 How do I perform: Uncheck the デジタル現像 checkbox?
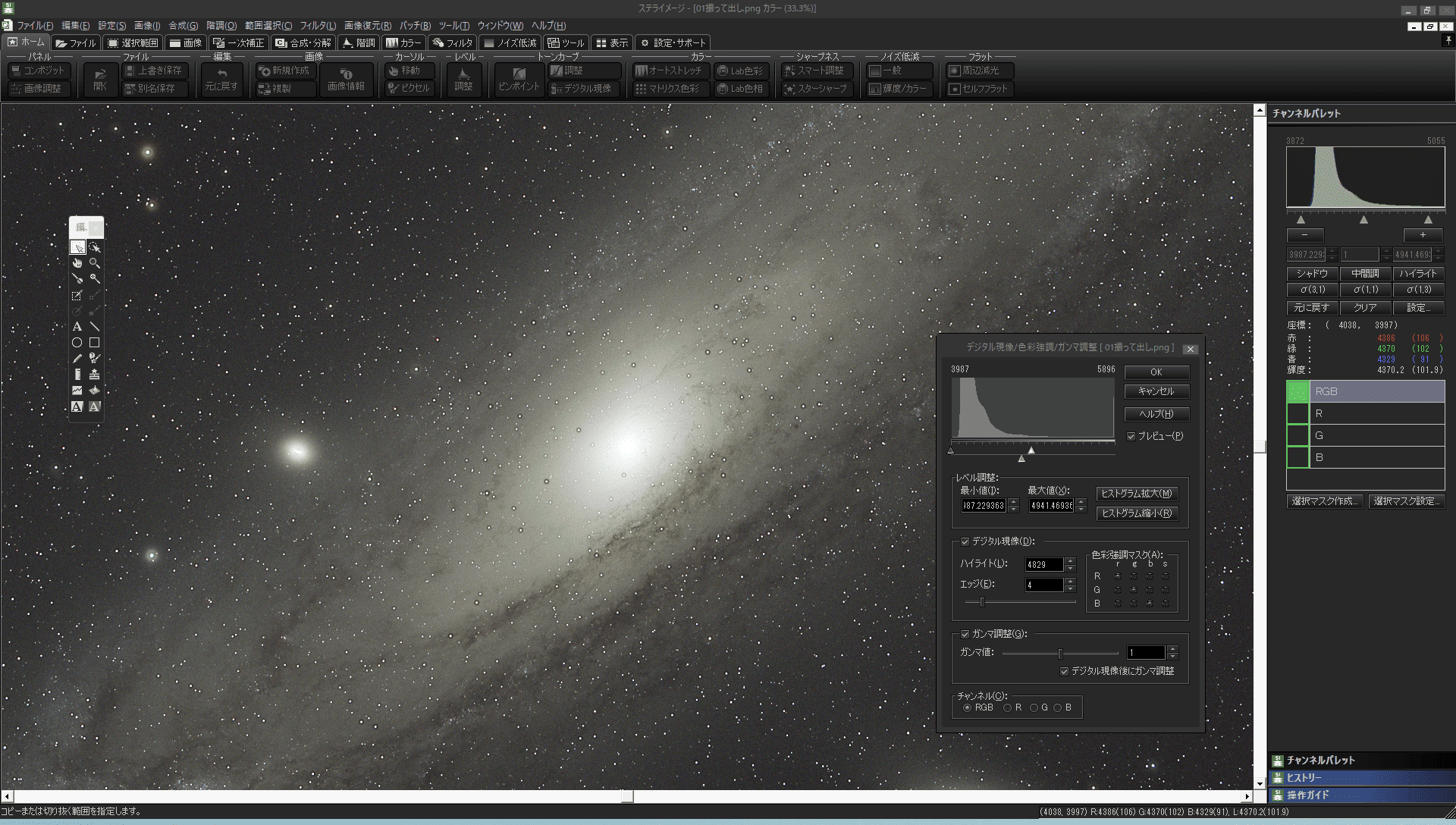tap(965, 541)
